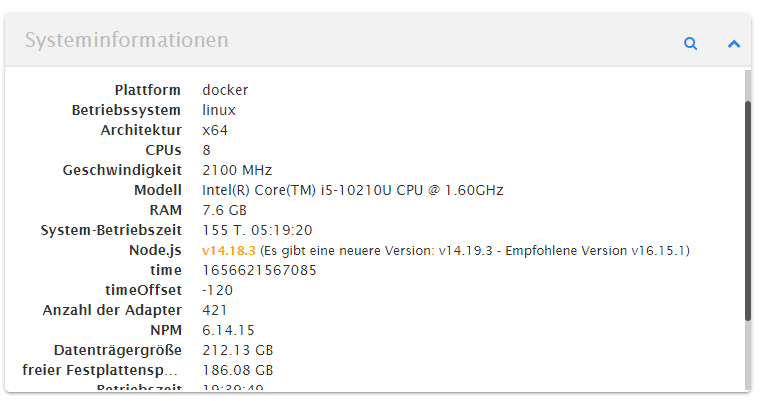The image size is (762, 401).
Task: Click the Betriebssystem linux value
Action: (219, 110)
